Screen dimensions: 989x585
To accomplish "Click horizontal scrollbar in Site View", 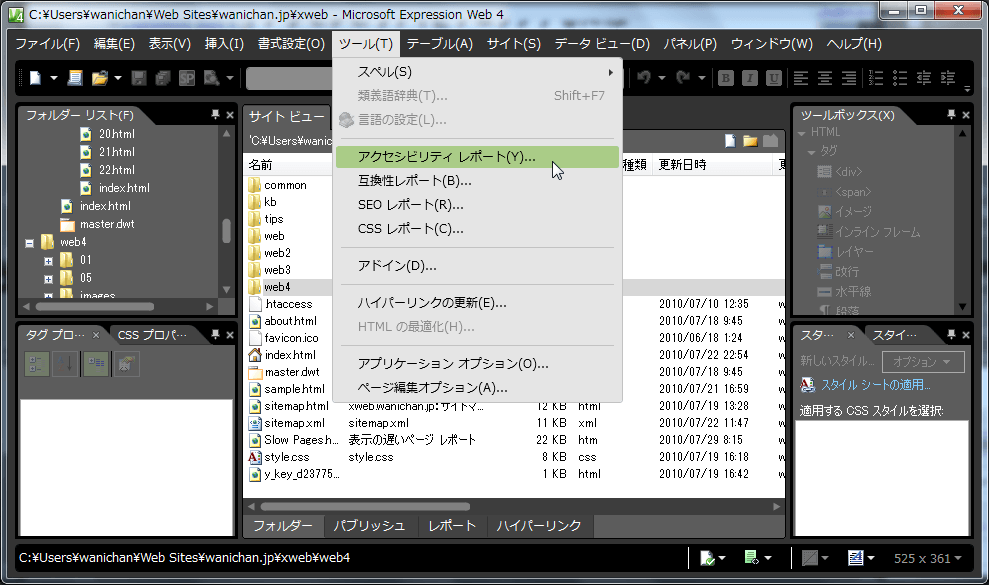I will tap(365, 507).
